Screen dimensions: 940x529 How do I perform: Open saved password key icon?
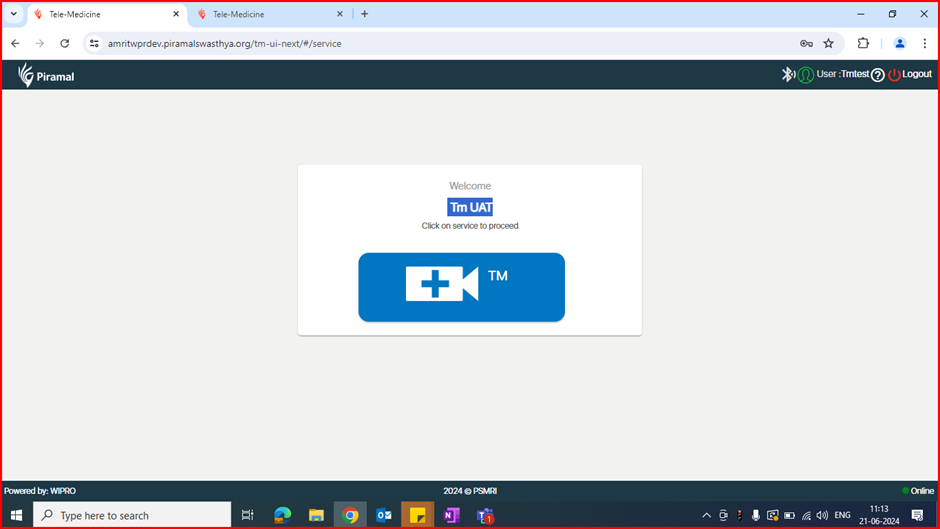point(806,43)
